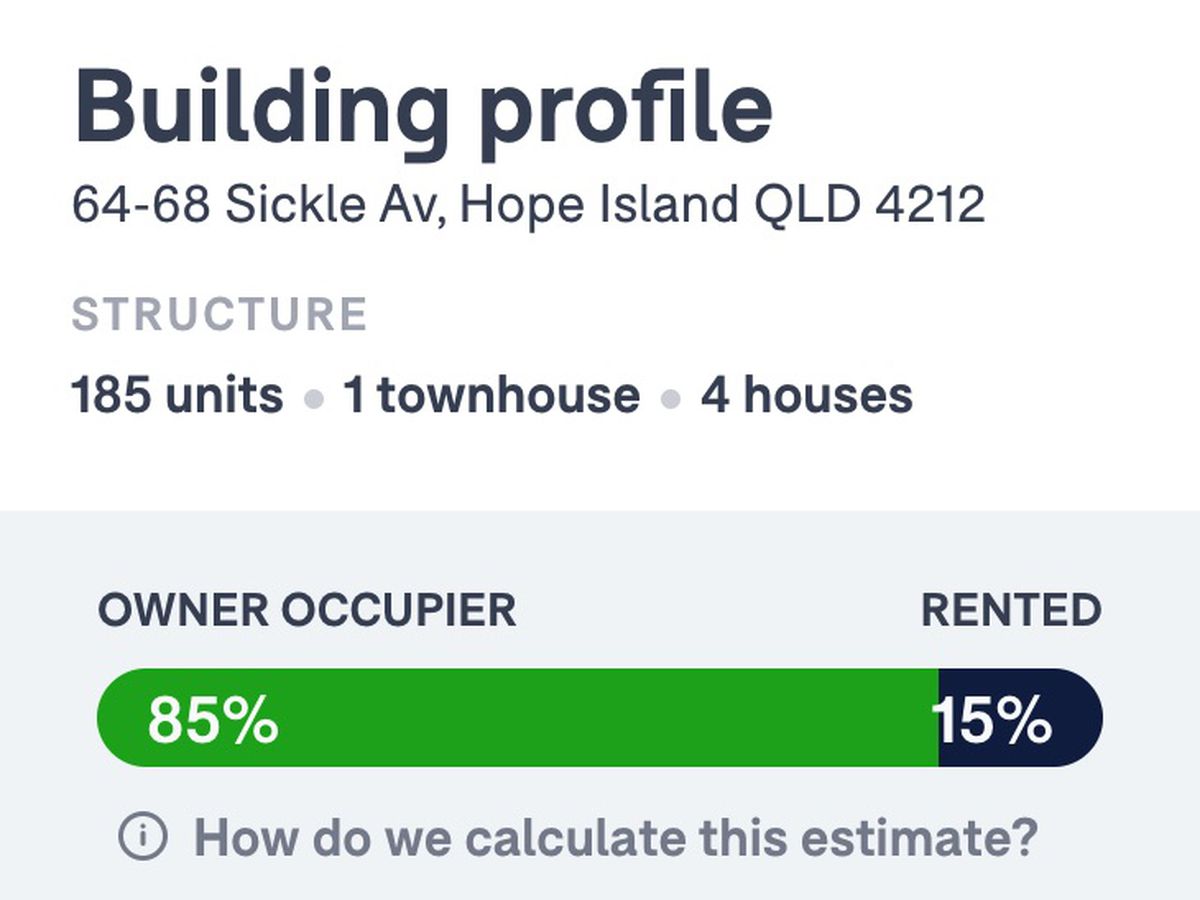The width and height of the screenshot is (1200, 900).
Task: Click the '4 houses' structure item
Action: coord(806,395)
